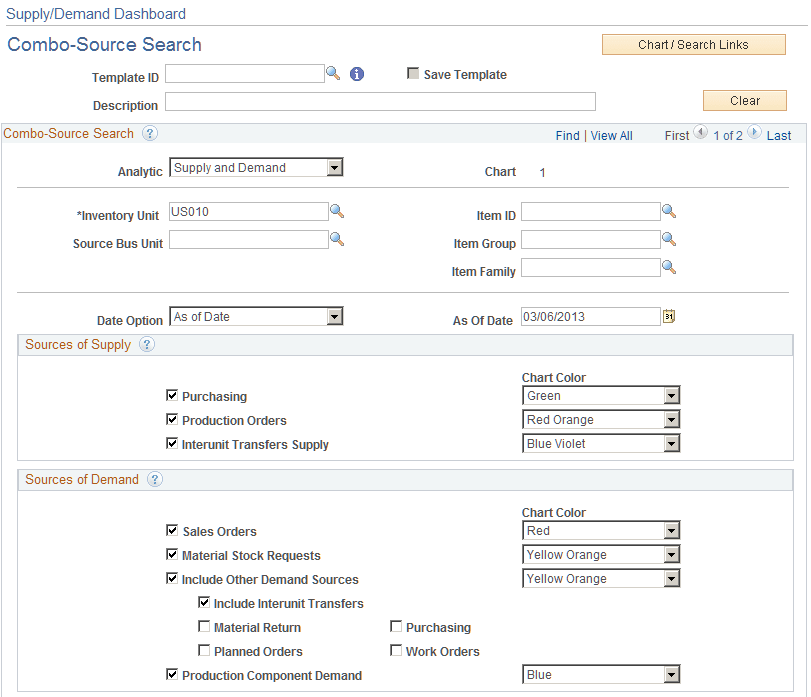
Task: Open the Template ID lookup magnifier
Action: point(333,73)
